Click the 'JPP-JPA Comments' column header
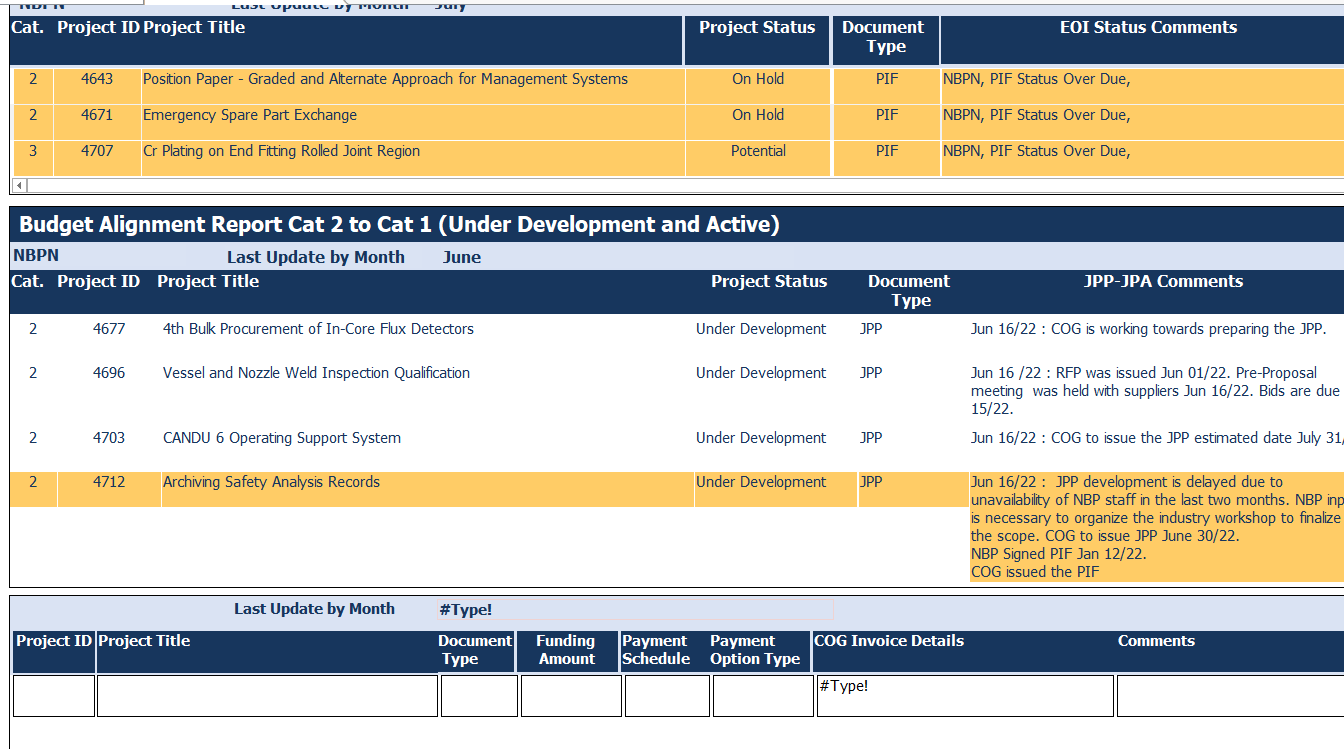 (1163, 282)
